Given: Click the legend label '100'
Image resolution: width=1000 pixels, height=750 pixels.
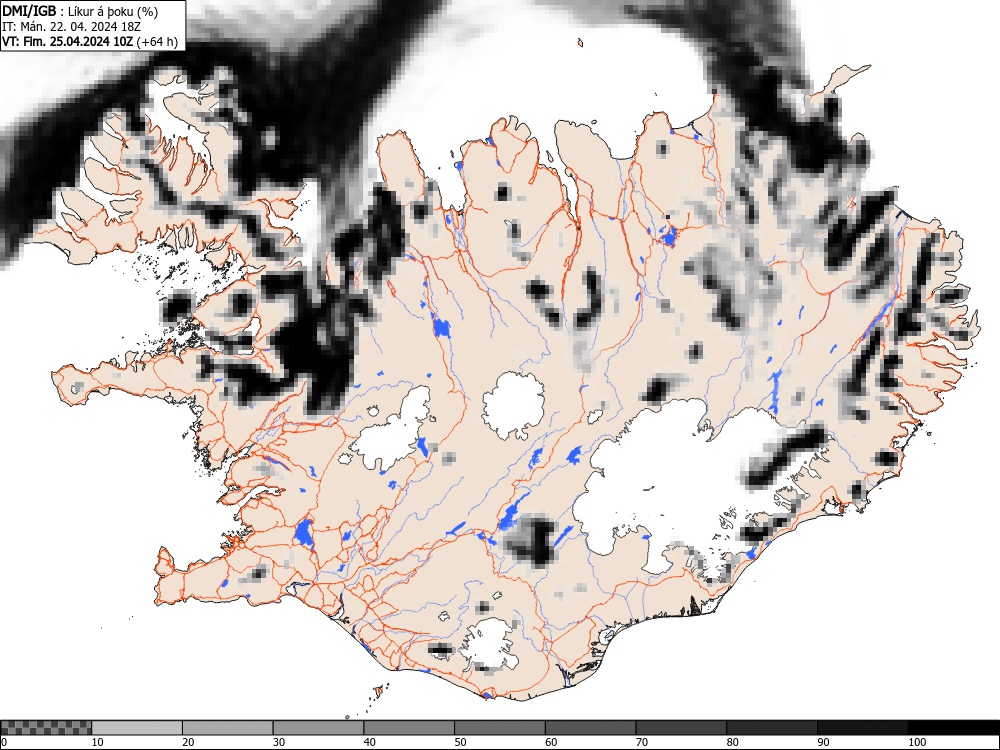Looking at the screenshot, I should [x=917, y=742].
